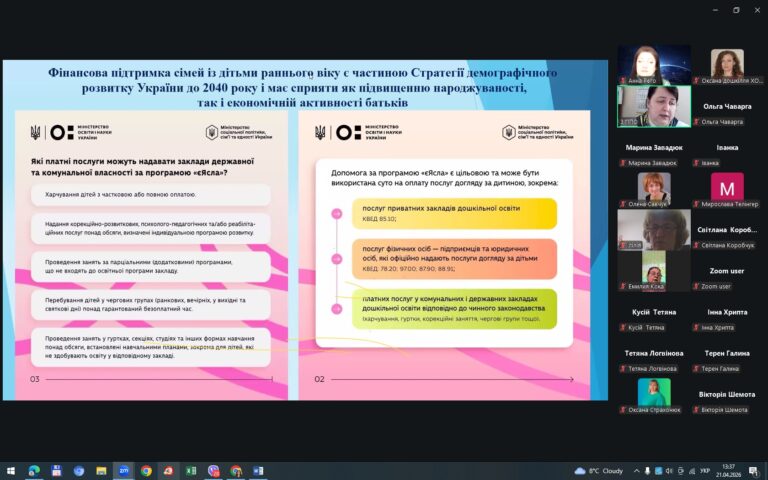Open Word from the taskbar
The image size is (768, 480).
click(258, 471)
